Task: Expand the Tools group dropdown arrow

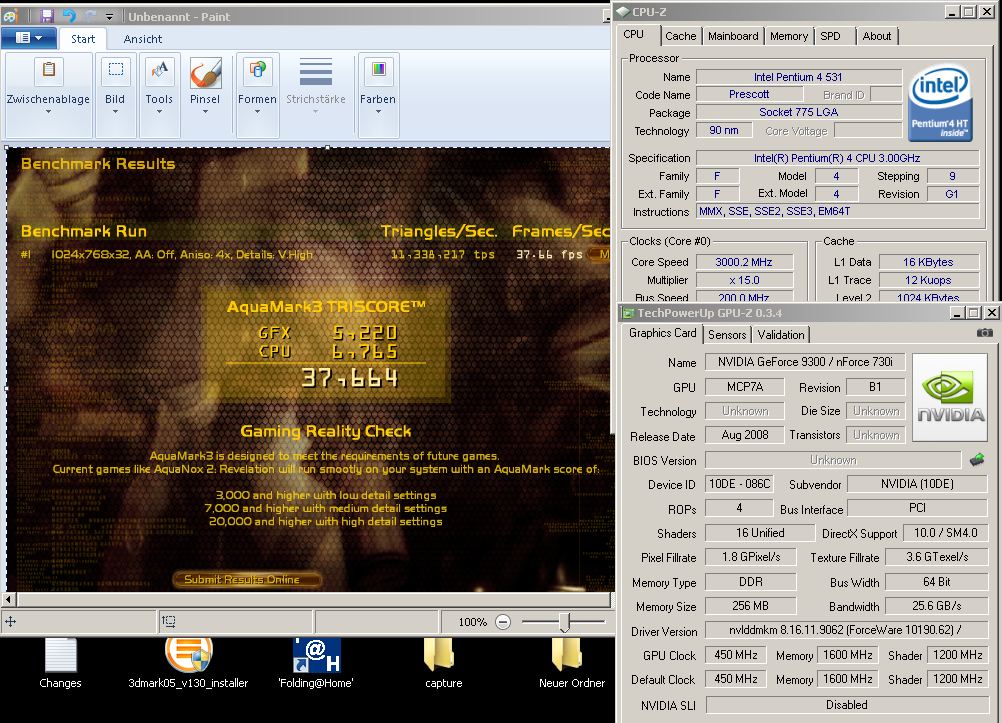Action: click(159, 112)
